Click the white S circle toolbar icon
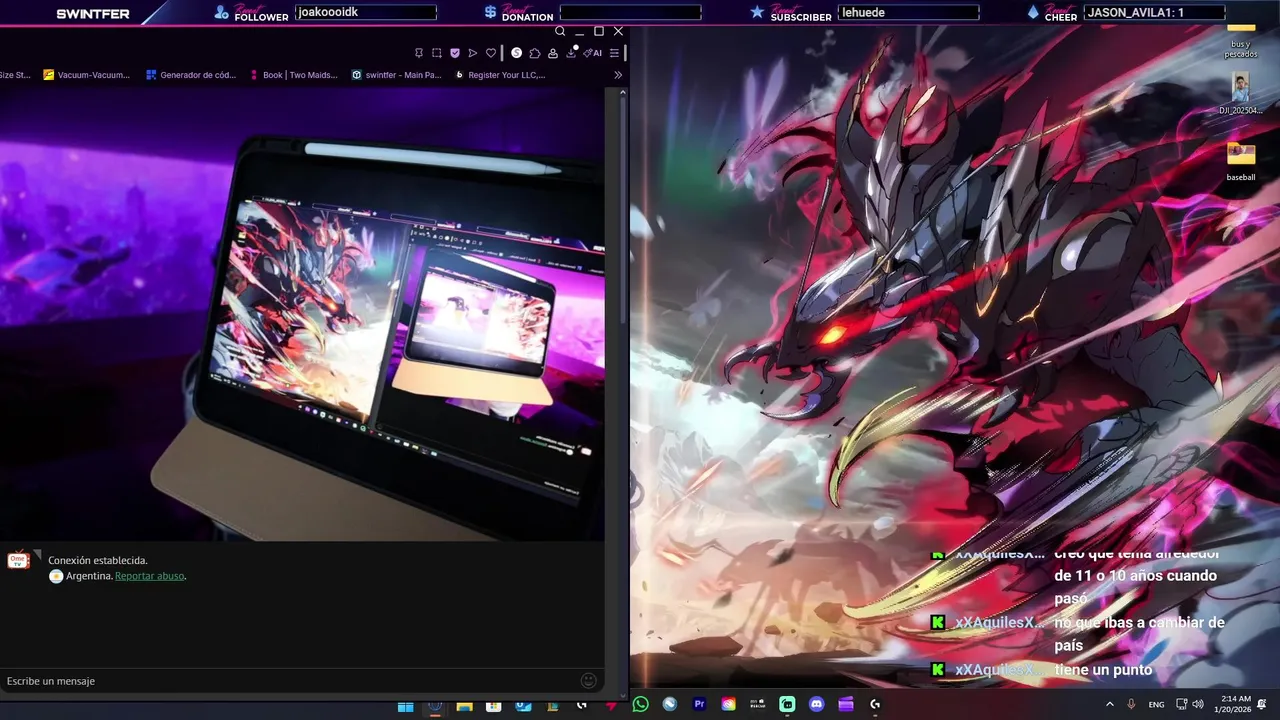 pos(516,53)
